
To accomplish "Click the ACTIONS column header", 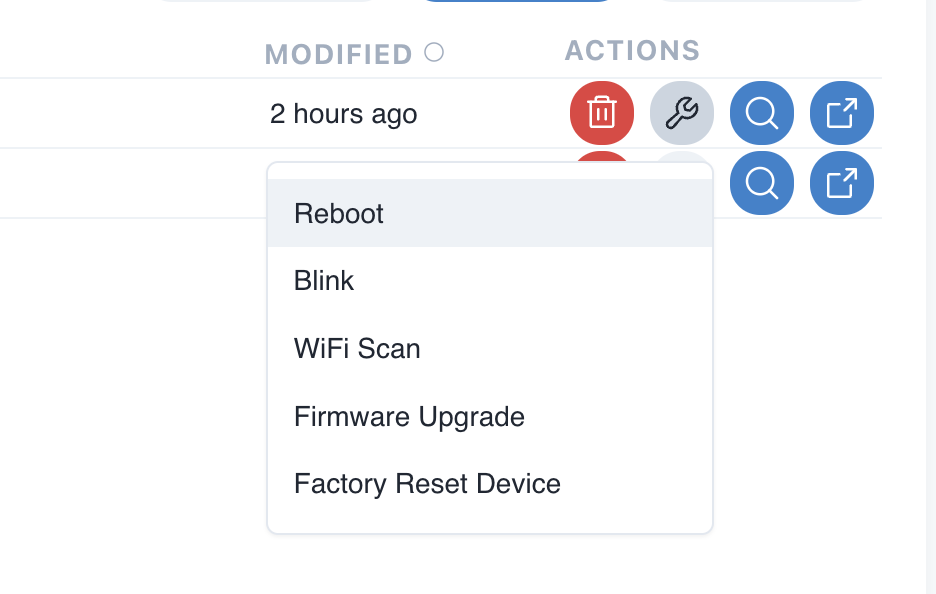I will click(x=632, y=51).
